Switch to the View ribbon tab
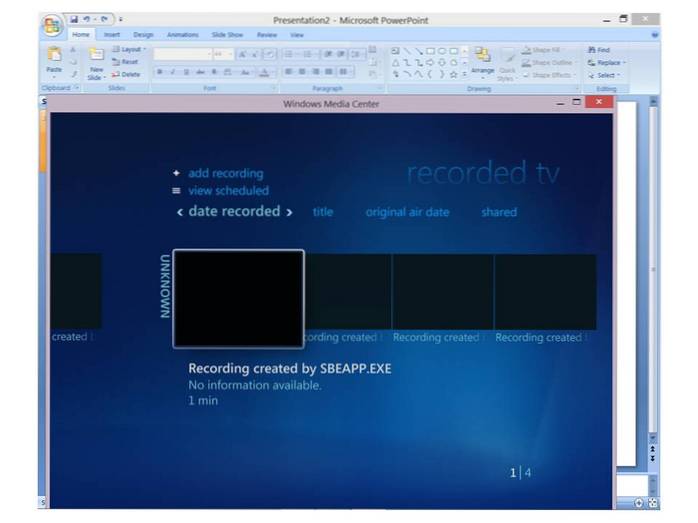The width and height of the screenshot is (698, 523). [x=297, y=34]
